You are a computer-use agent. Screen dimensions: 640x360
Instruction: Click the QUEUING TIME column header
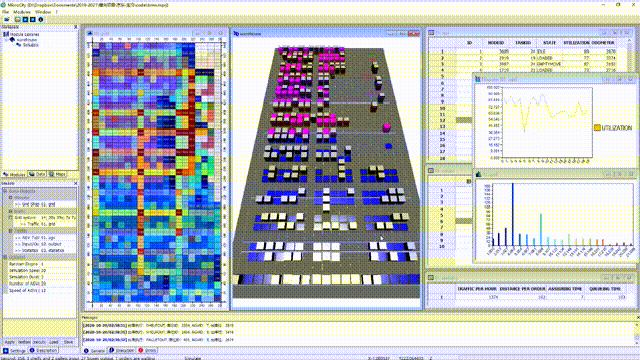(605, 289)
